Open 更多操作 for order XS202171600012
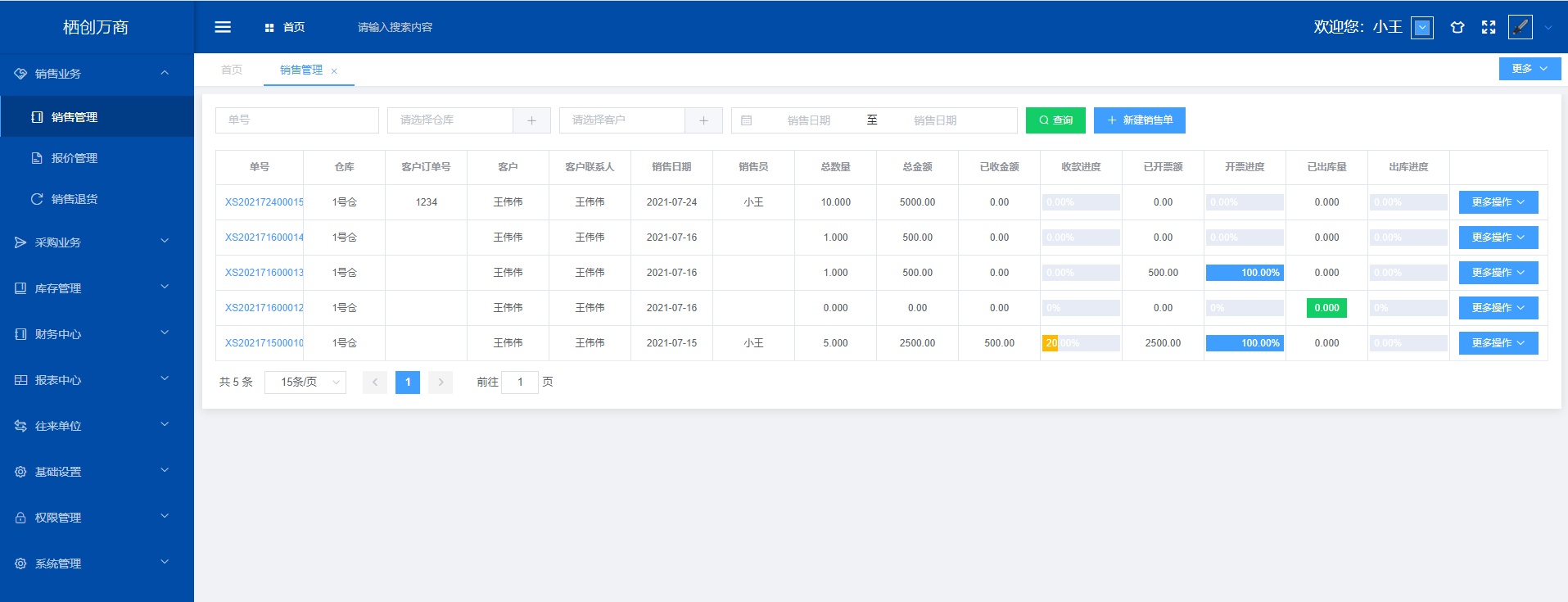Screen dimensions: 1568x602 point(1498,308)
